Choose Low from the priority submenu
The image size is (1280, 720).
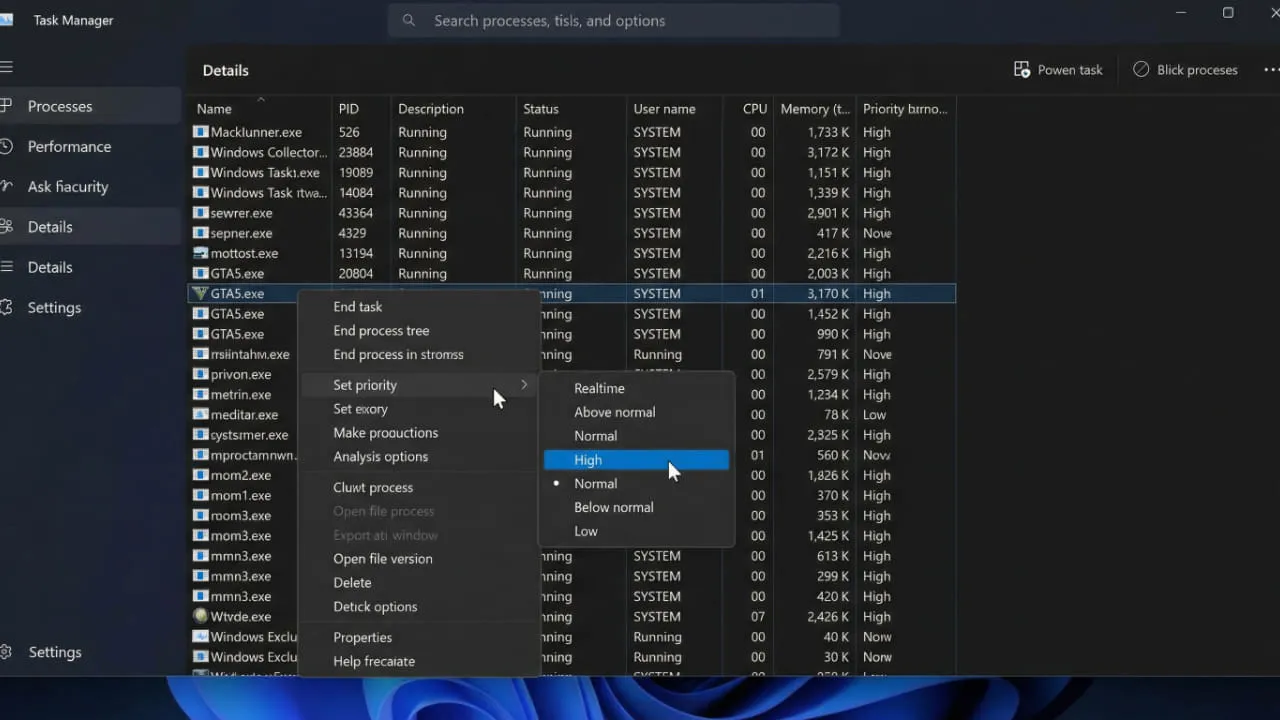[x=586, y=531]
